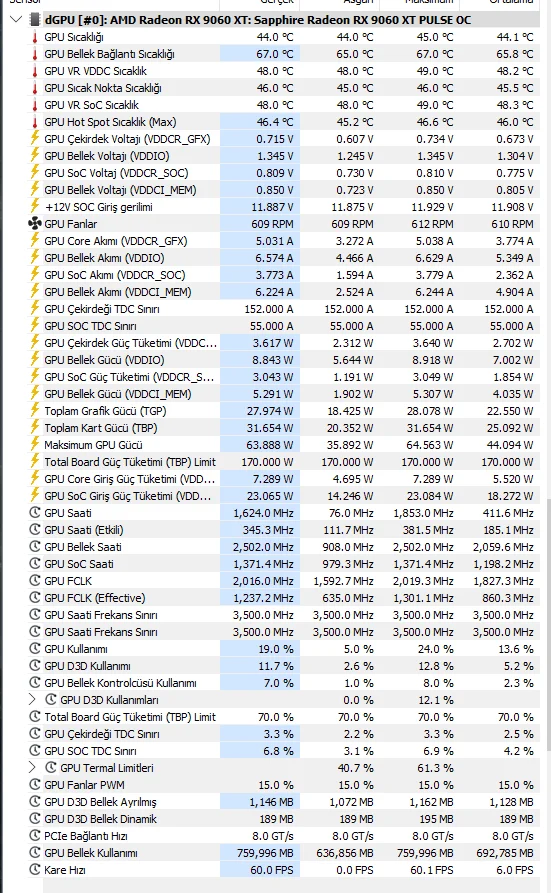Select the GPU FCLK (Effective) row
The image size is (551, 893).
coord(283,598)
